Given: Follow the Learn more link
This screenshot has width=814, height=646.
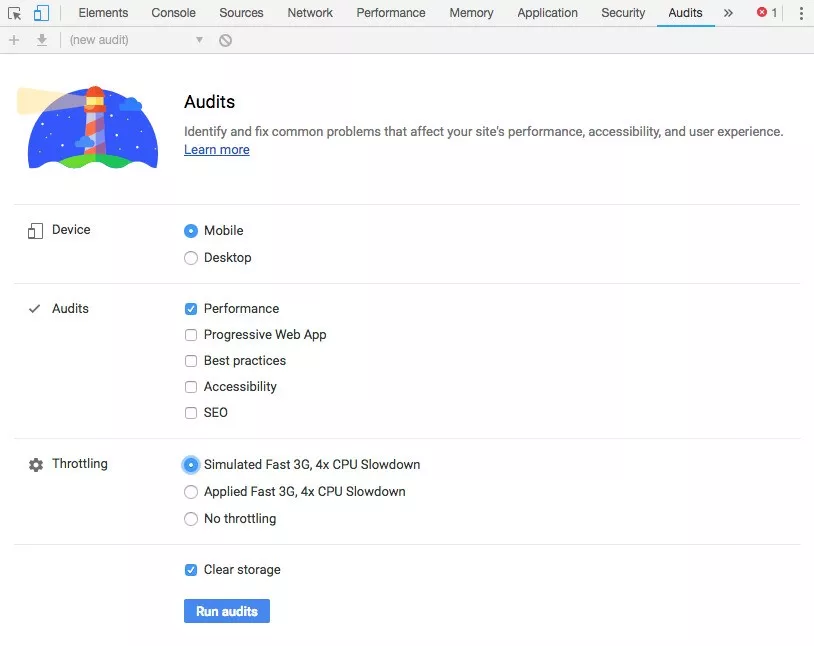Looking at the screenshot, I should point(216,150).
